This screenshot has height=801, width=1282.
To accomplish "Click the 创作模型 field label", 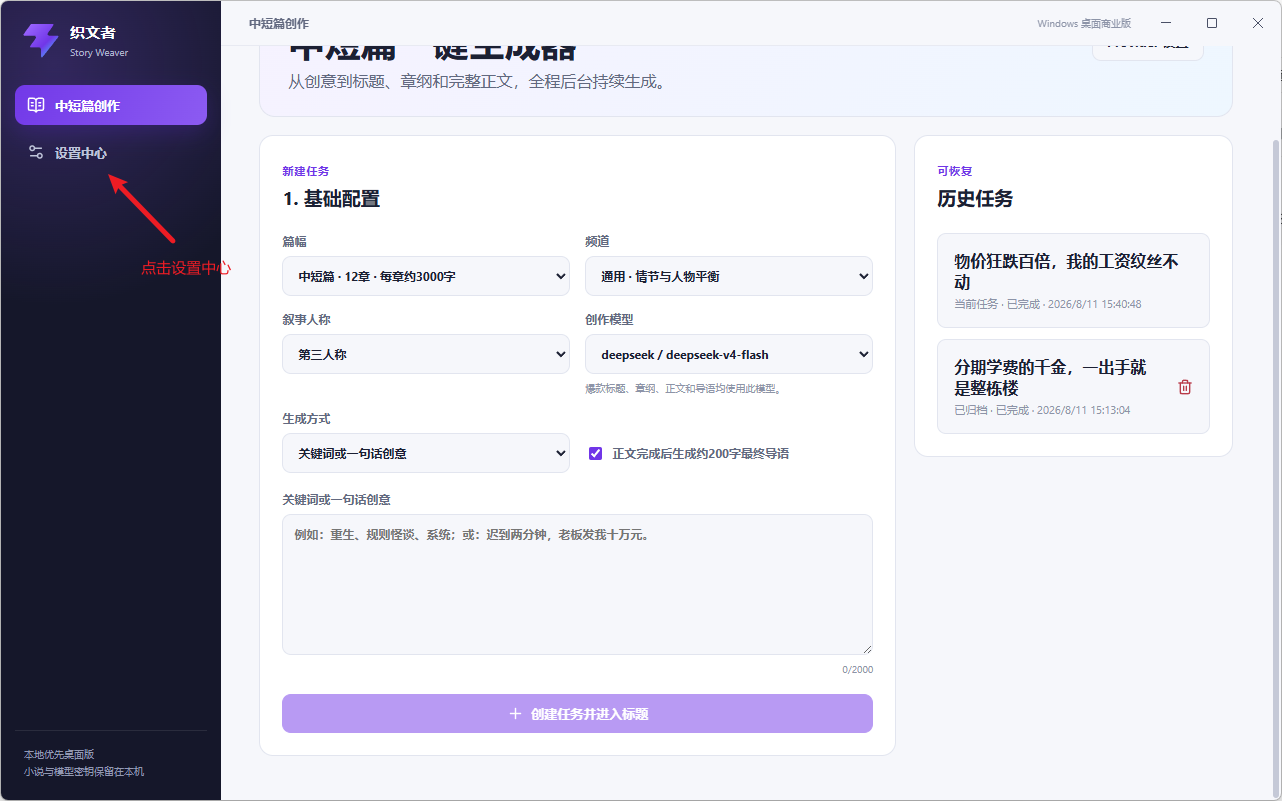I will click(610, 319).
